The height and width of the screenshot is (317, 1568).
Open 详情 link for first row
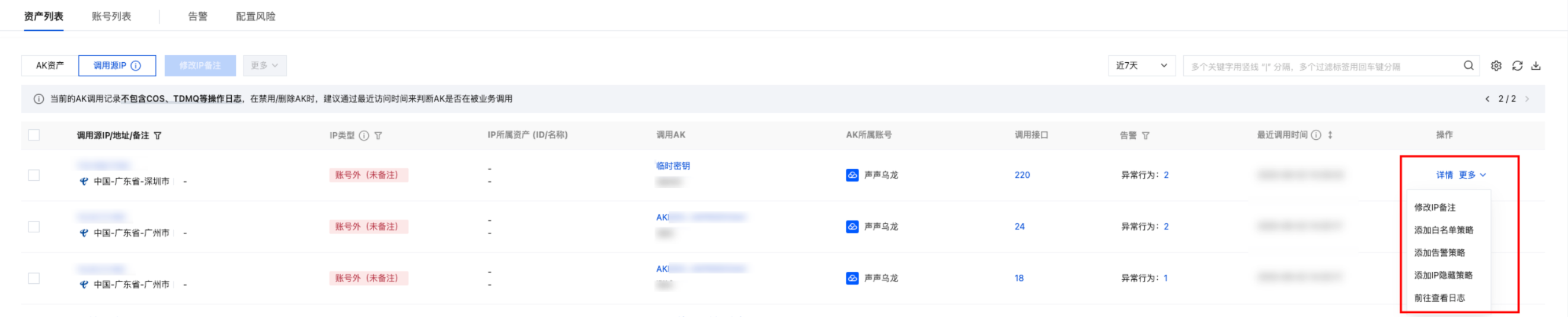click(x=1444, y=175)
